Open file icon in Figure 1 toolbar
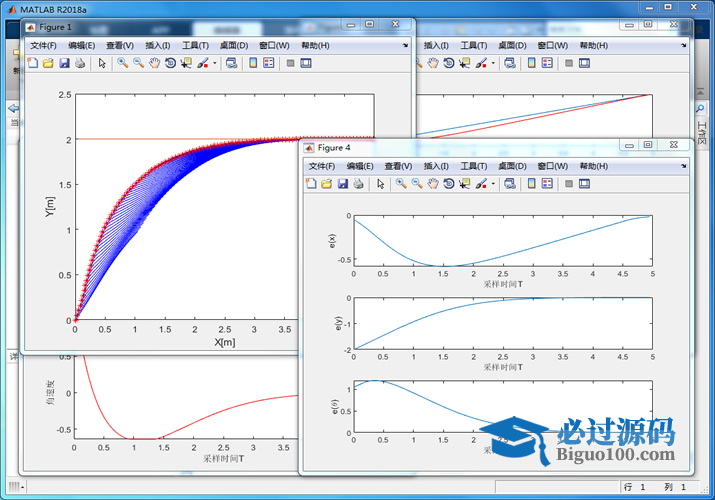715x500 pixels. click(48, 63)
